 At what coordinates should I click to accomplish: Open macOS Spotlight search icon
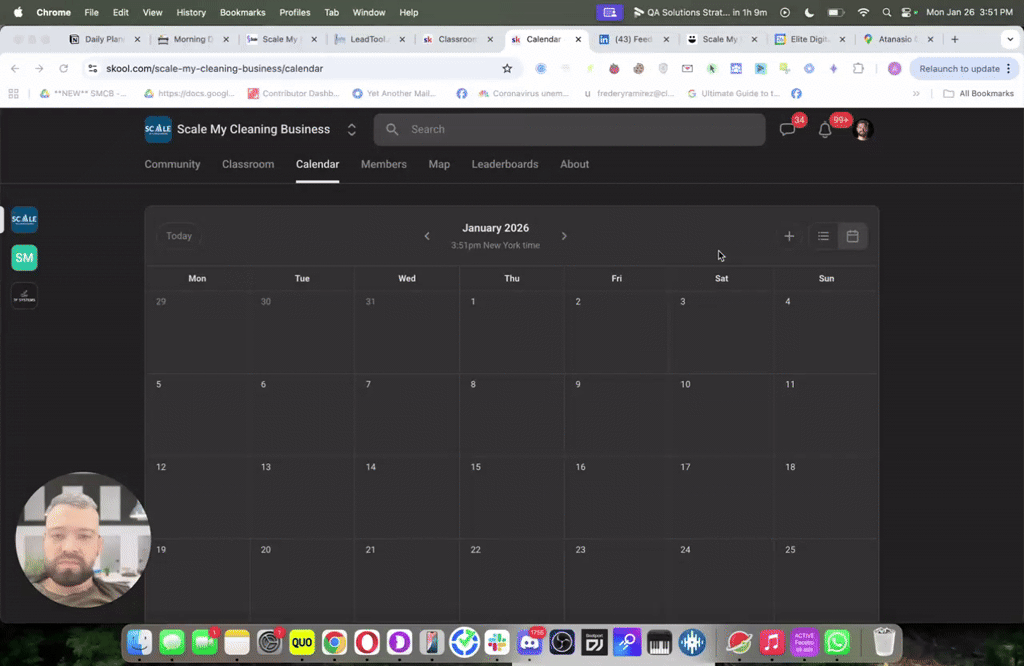coord(886,12)
